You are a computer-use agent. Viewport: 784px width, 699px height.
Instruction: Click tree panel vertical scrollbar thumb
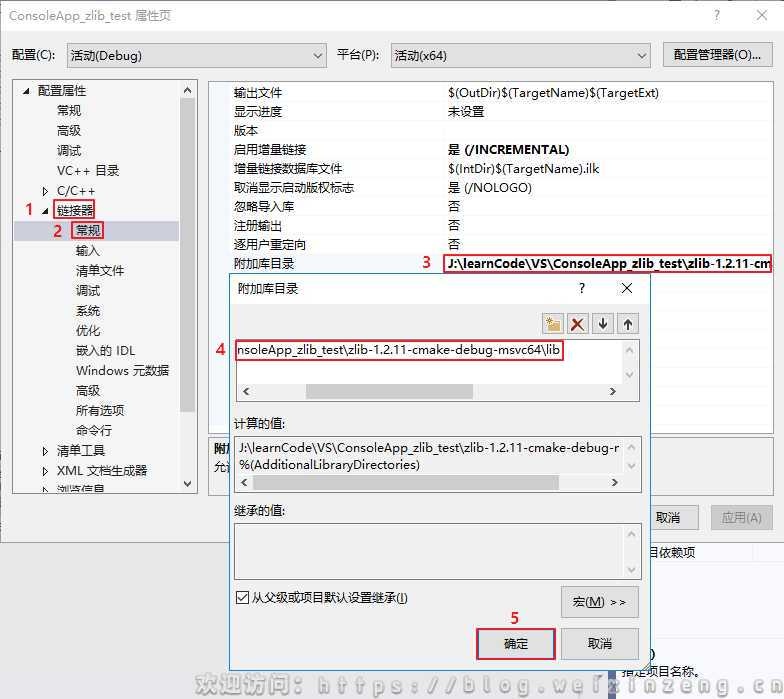[x=188, y=254]
